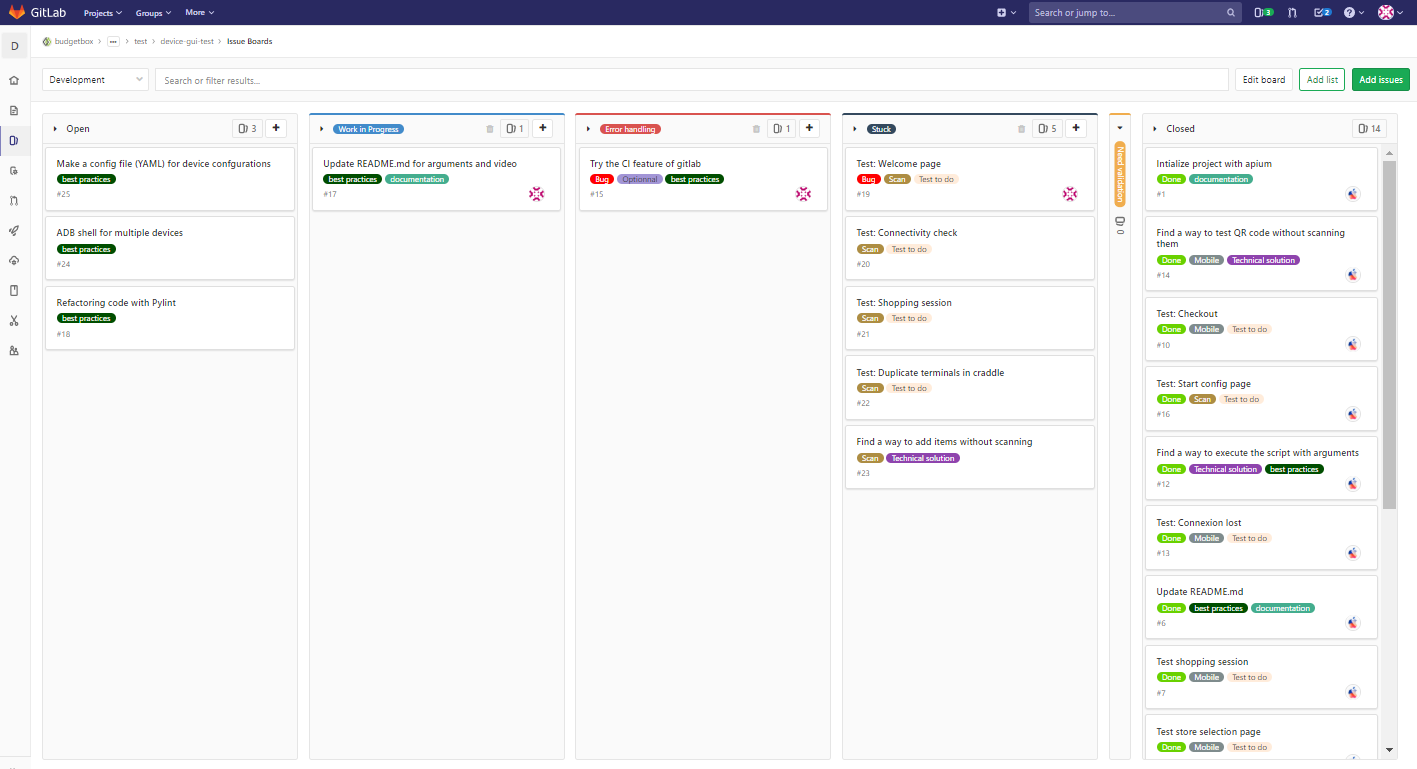
Task: Open Members icon at sidebar bottom
Action: coord(14,351)
